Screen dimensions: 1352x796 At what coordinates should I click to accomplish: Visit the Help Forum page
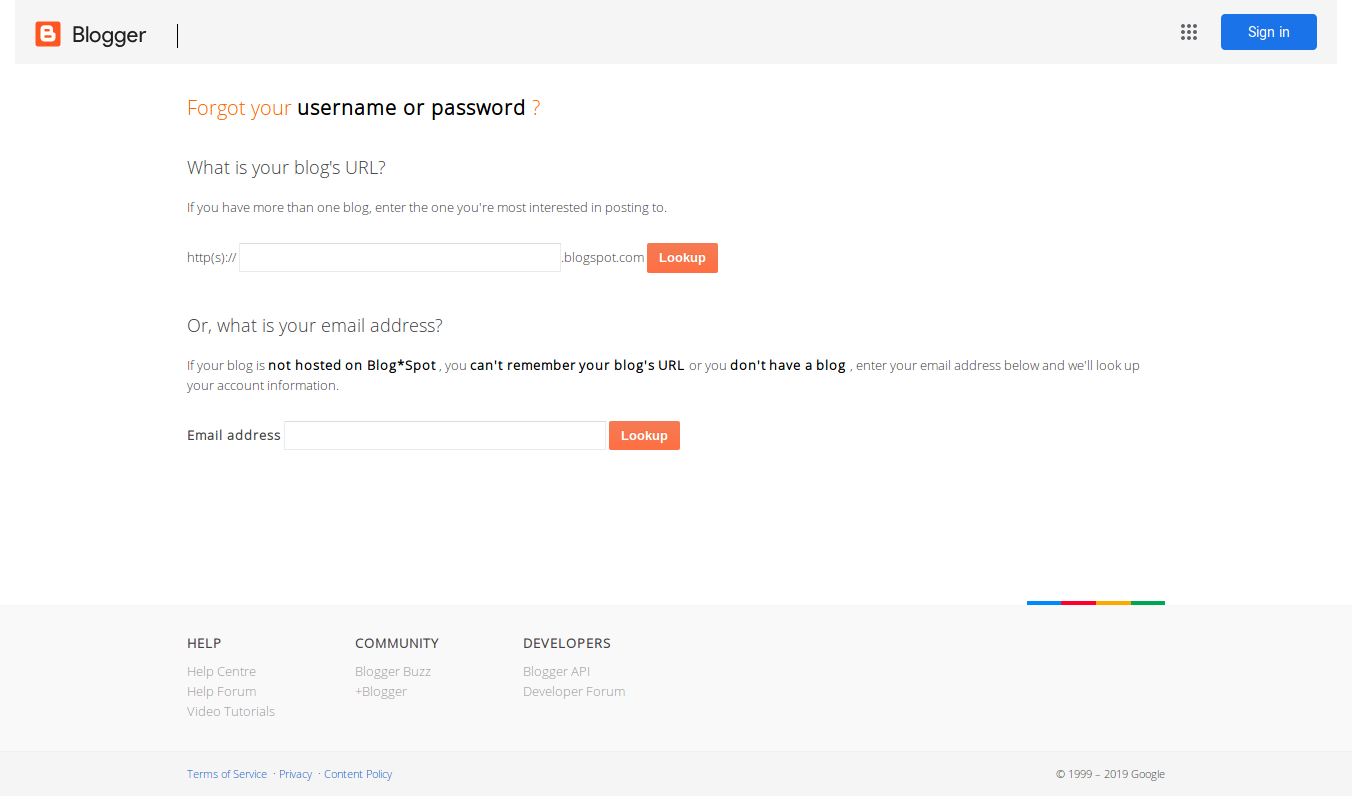[x=221, y=691]
